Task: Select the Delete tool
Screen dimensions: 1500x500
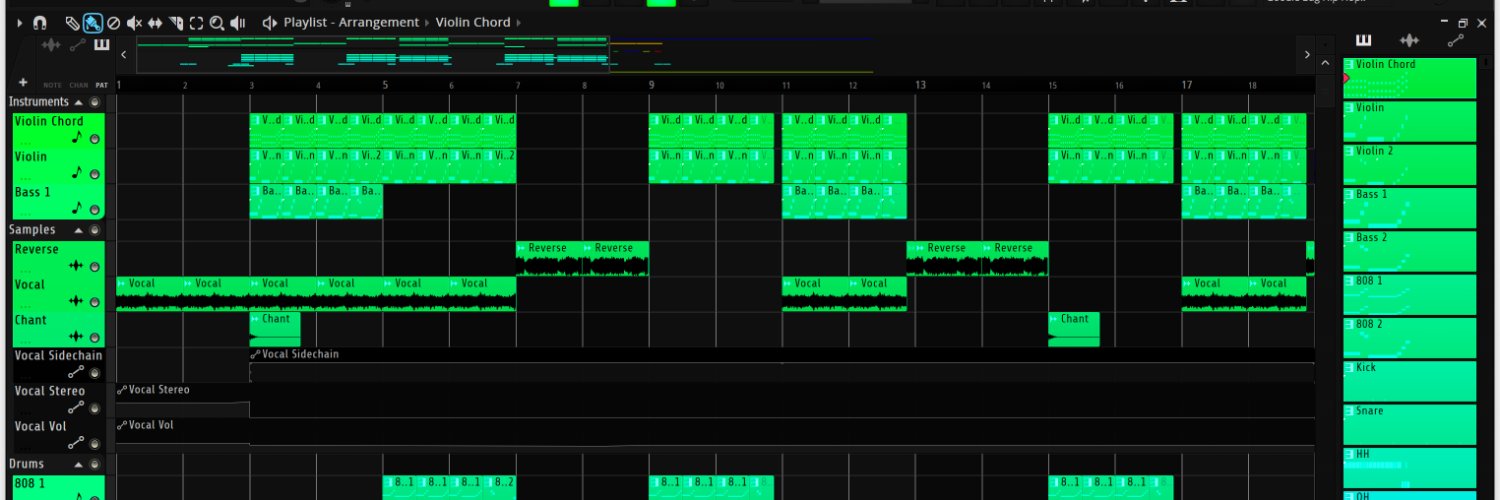Action: (x=113, y=22)
